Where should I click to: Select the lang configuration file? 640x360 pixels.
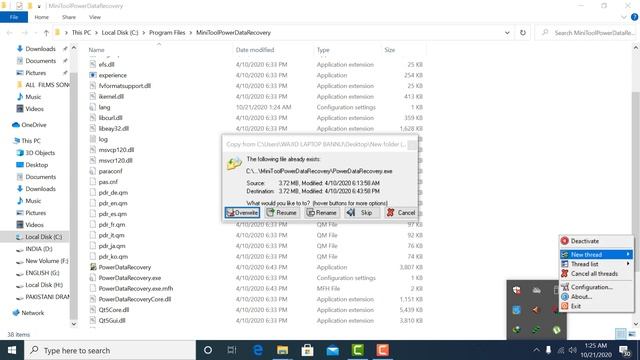(x=104, y=107)
